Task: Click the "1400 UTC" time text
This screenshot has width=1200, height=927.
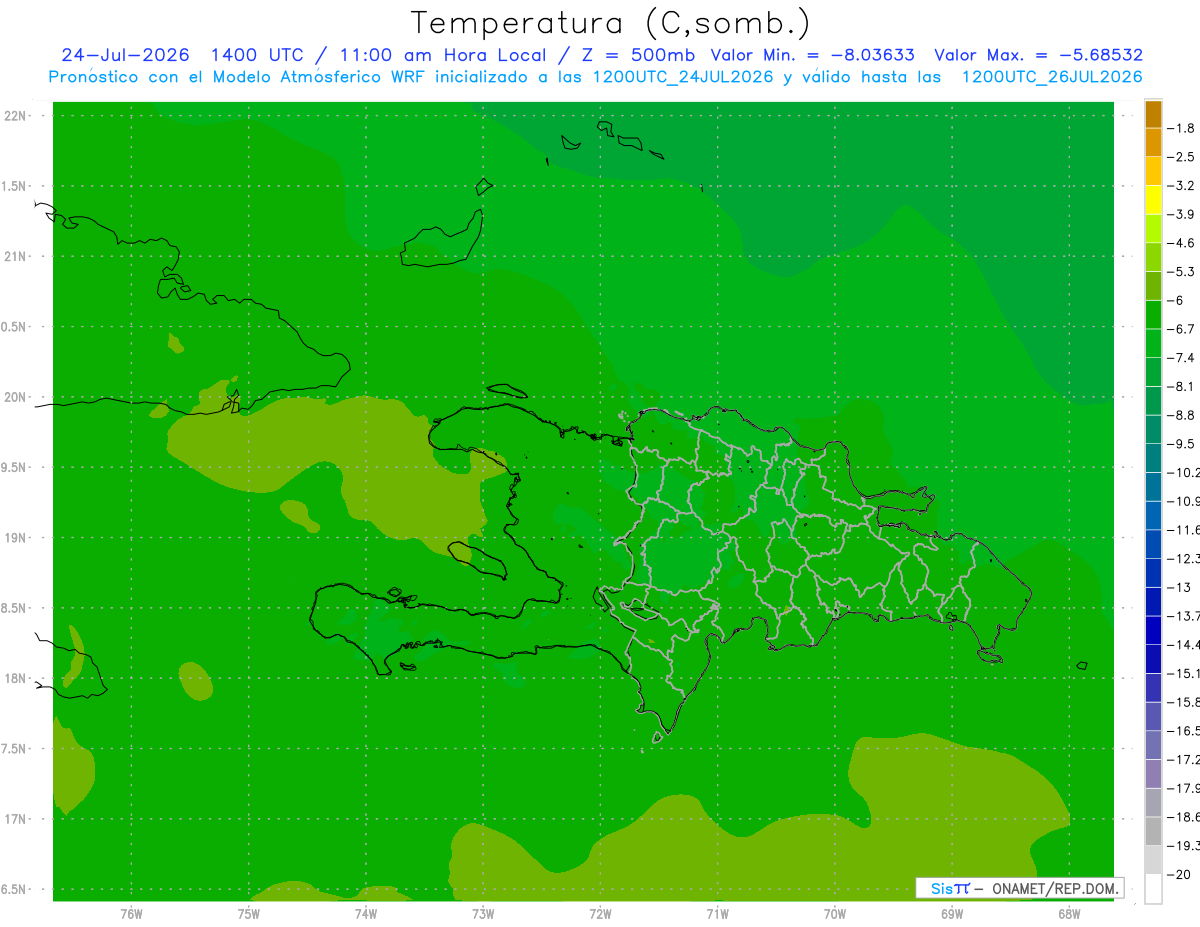Action: (255, 55)
